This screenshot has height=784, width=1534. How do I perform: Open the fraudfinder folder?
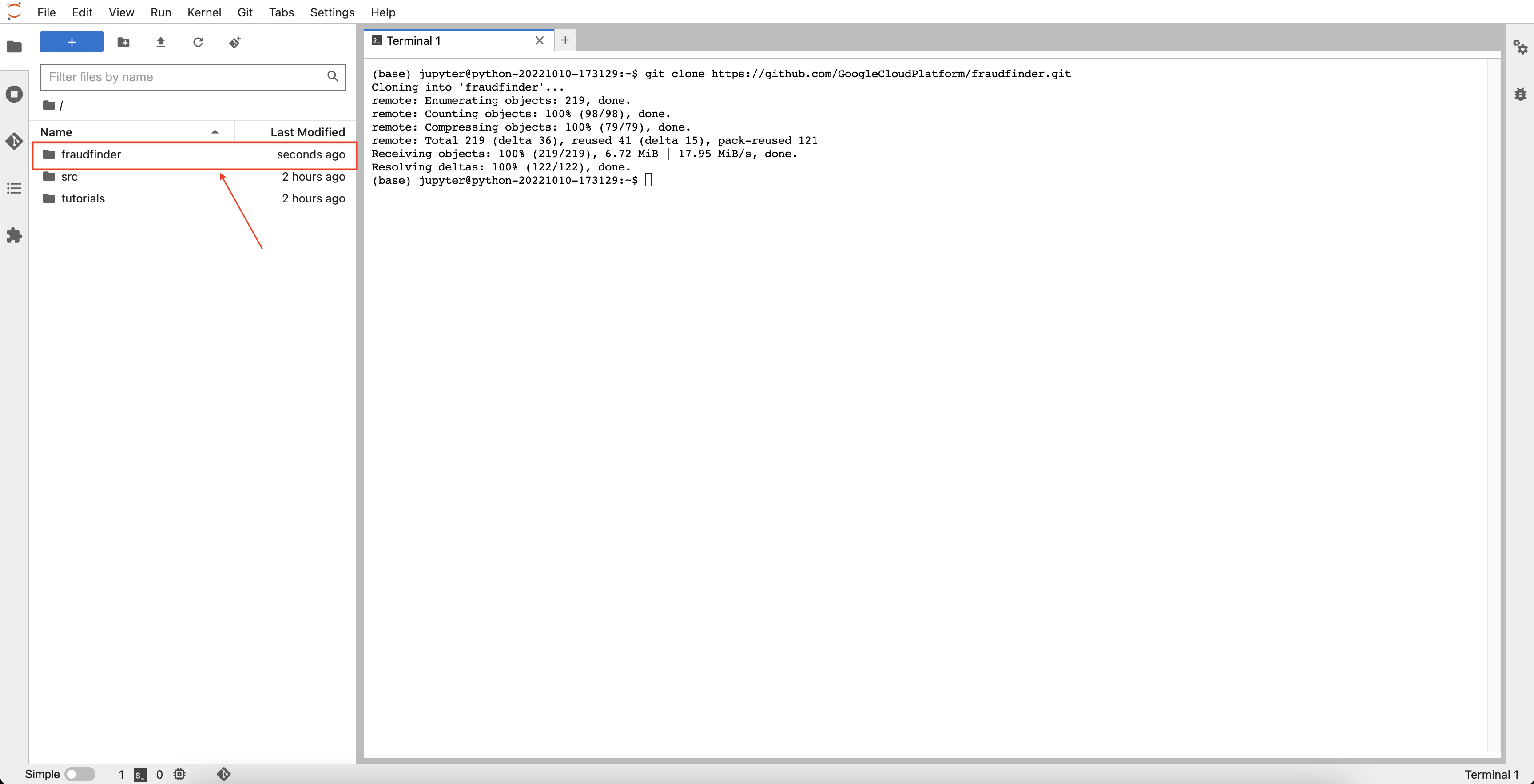[91, 155]
